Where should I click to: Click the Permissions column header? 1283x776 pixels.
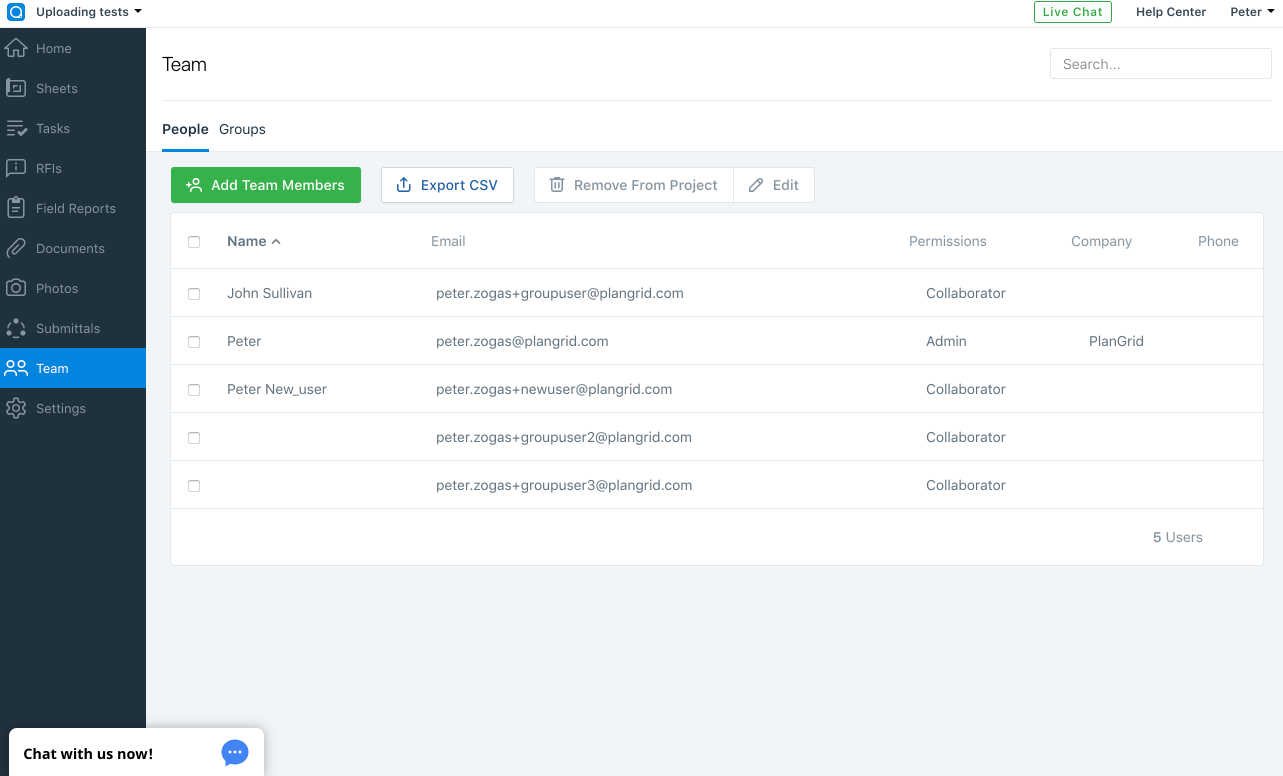click(x=948, y=241)
